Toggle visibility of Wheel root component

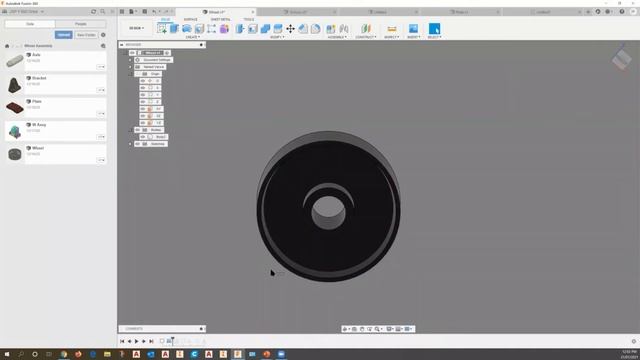tap(132, 53)
